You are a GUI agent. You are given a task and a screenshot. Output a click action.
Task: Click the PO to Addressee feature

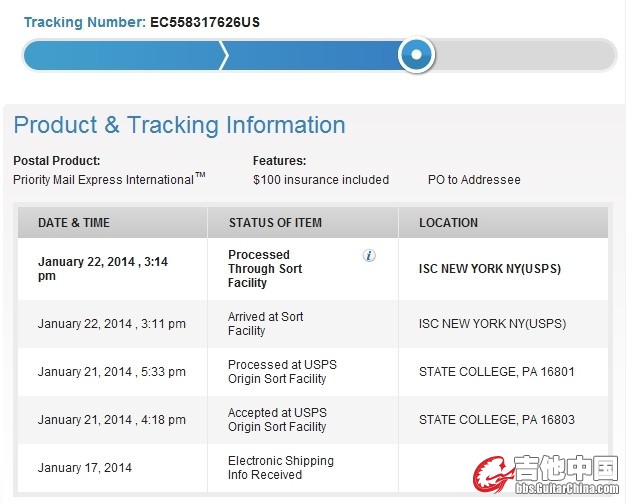(x=474, y=180)
